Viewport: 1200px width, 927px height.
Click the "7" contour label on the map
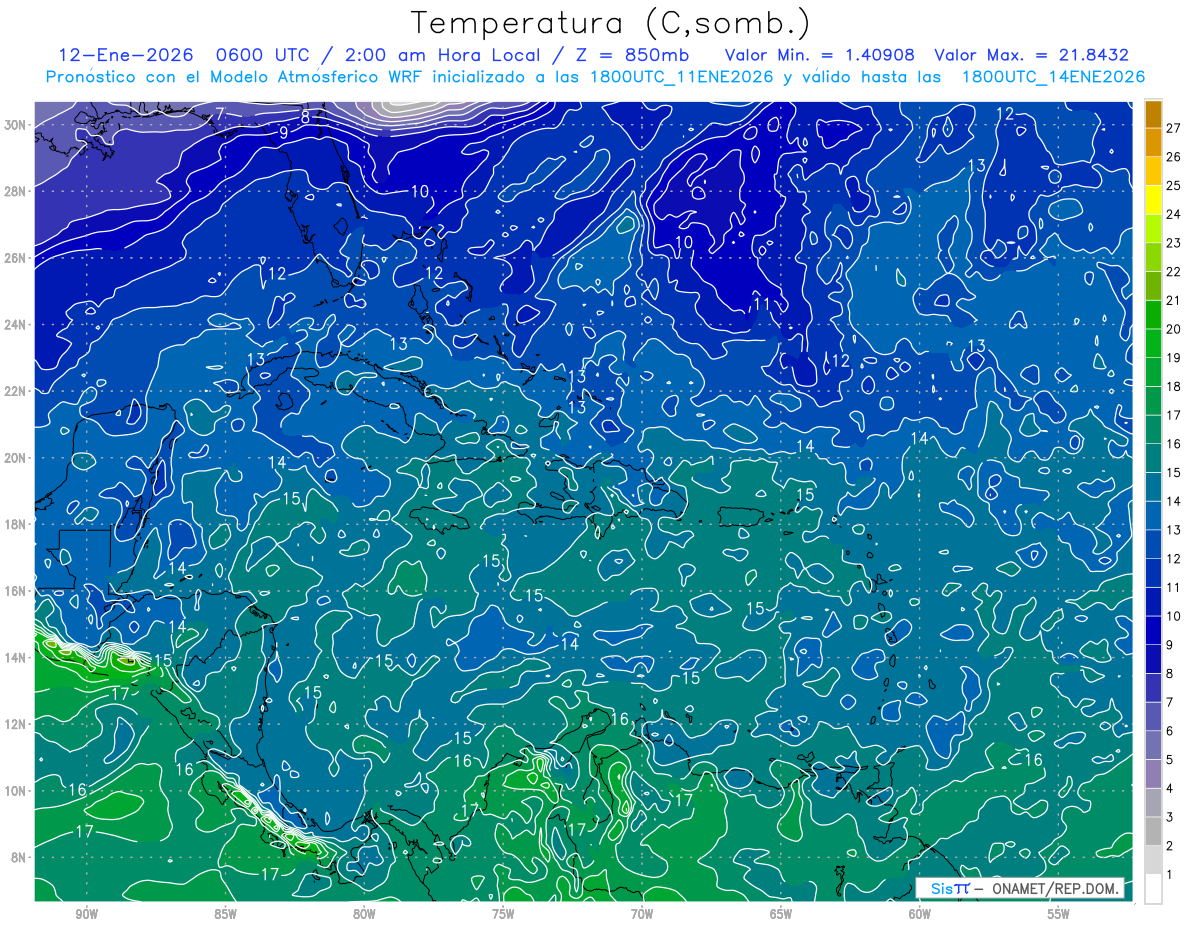point(220,114)
